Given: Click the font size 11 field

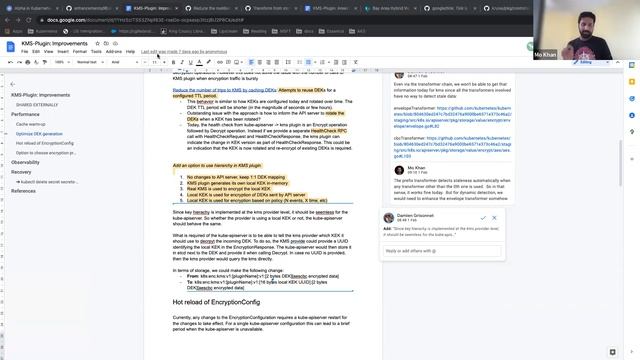Looking at the screenshot, I should [x=155, y=62].
